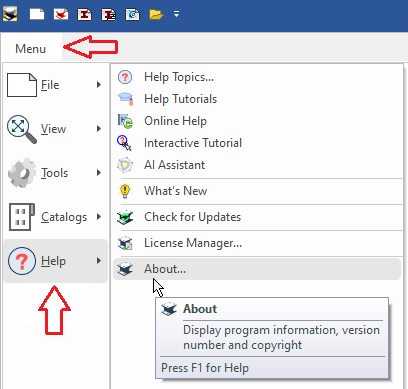Click the red I-beam document toolbar icon
The image size is (408, 389).
point(85,14)
